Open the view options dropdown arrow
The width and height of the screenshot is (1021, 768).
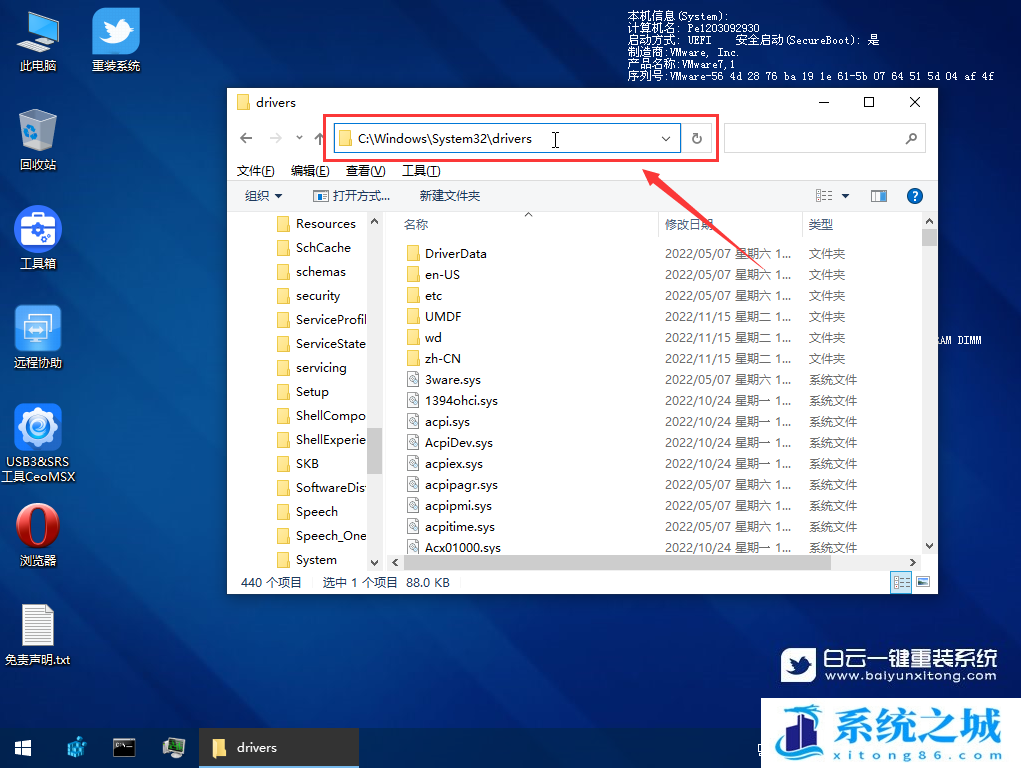pyautogui.click(x=845, y=196)
